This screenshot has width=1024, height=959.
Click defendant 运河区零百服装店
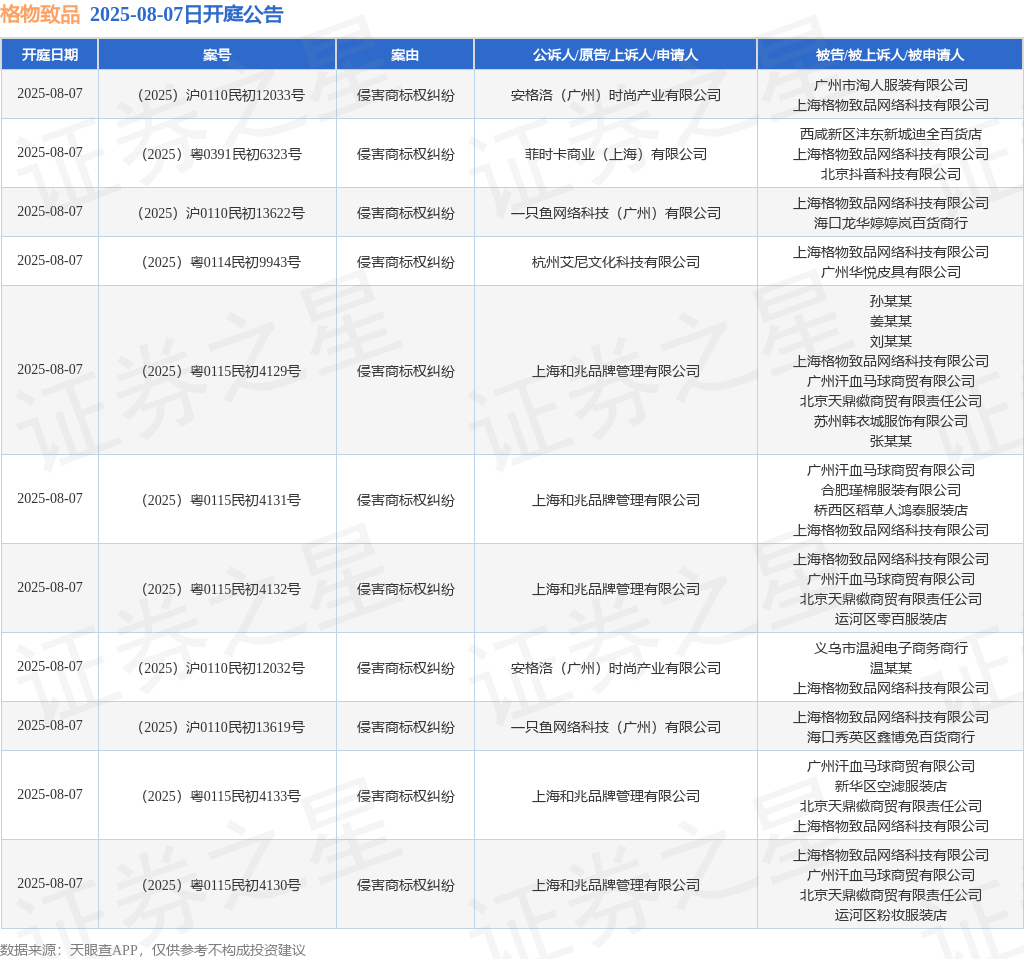(891, 619)
